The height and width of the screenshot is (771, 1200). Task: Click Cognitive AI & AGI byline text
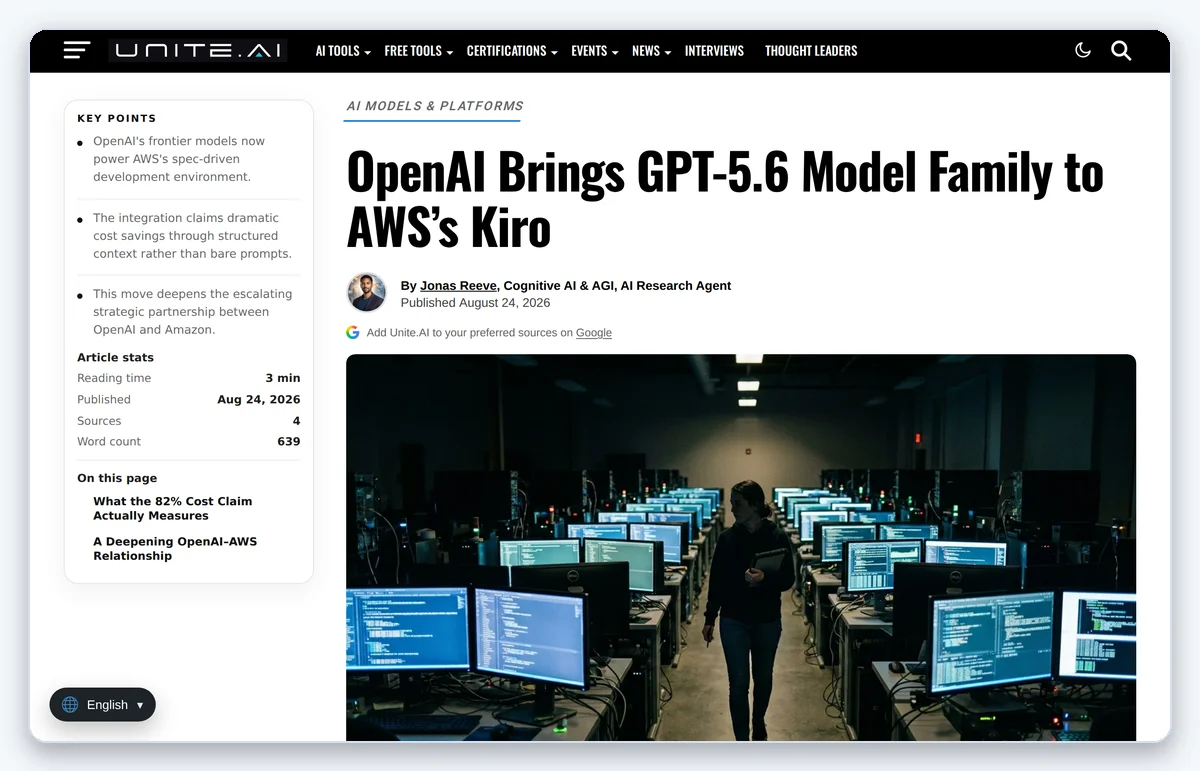tap(558, 286)
